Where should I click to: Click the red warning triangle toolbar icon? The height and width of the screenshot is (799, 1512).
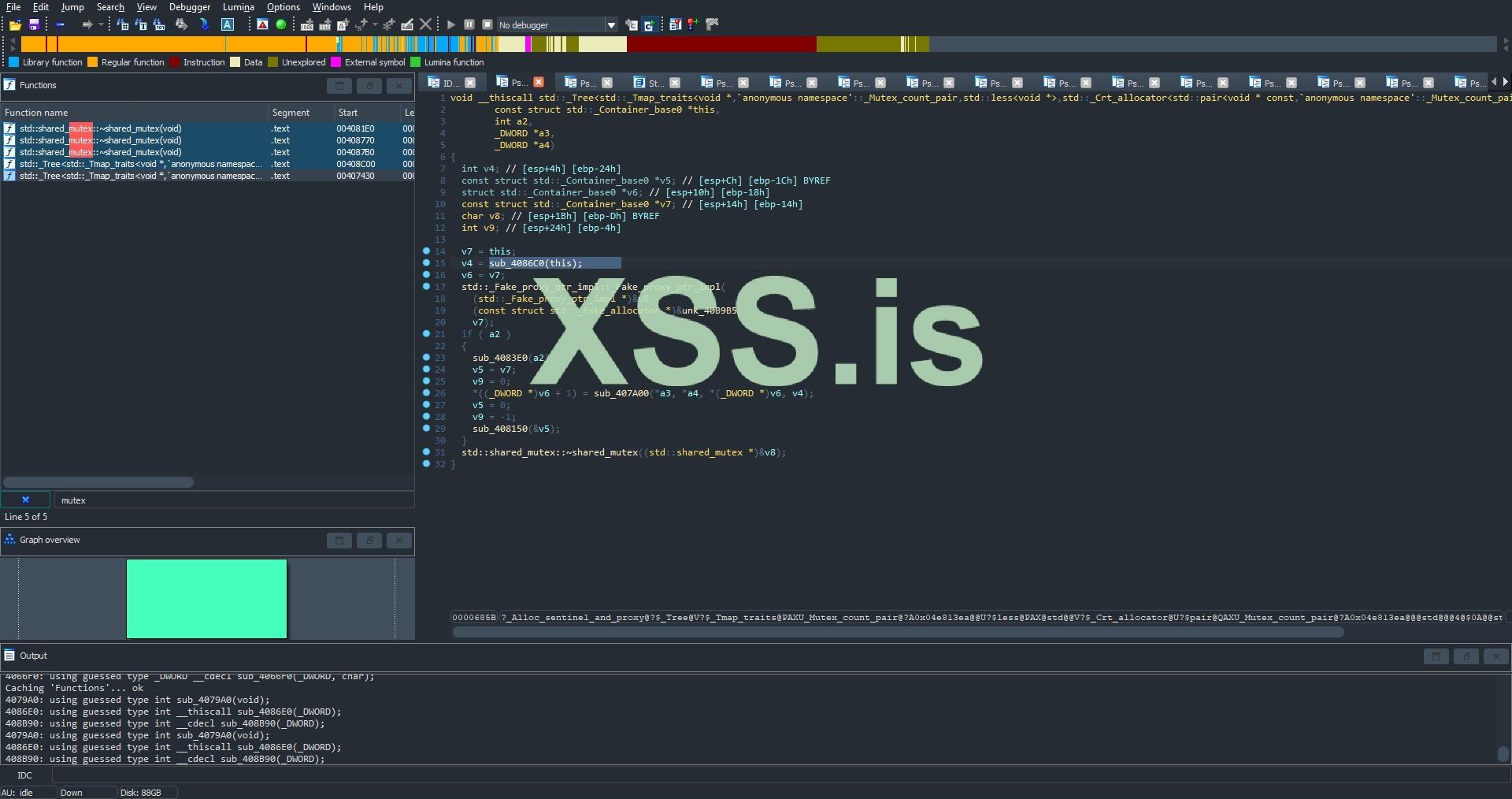[x=263, y=25]
